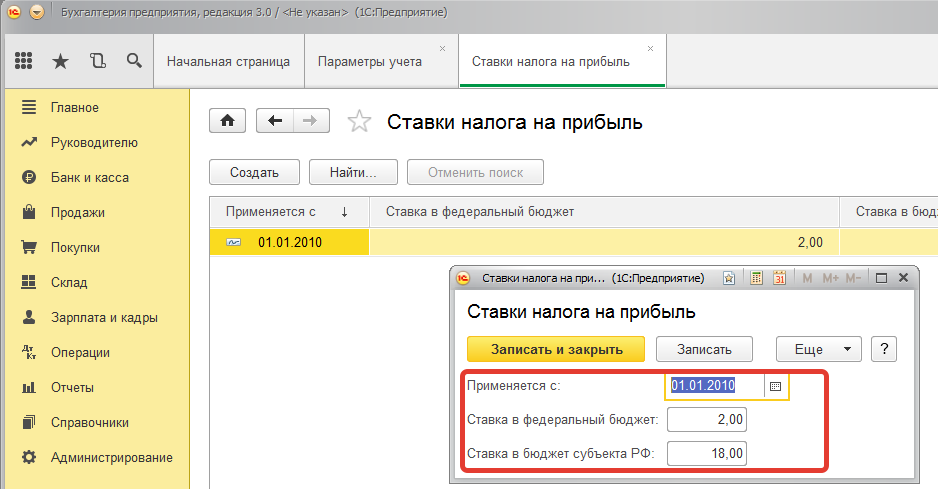Image resolution: width=938 pixels, height=489 pixels.
Task: Open Favorites star in top toolbar
Action: pyautogui.click(x=60, y=61)
